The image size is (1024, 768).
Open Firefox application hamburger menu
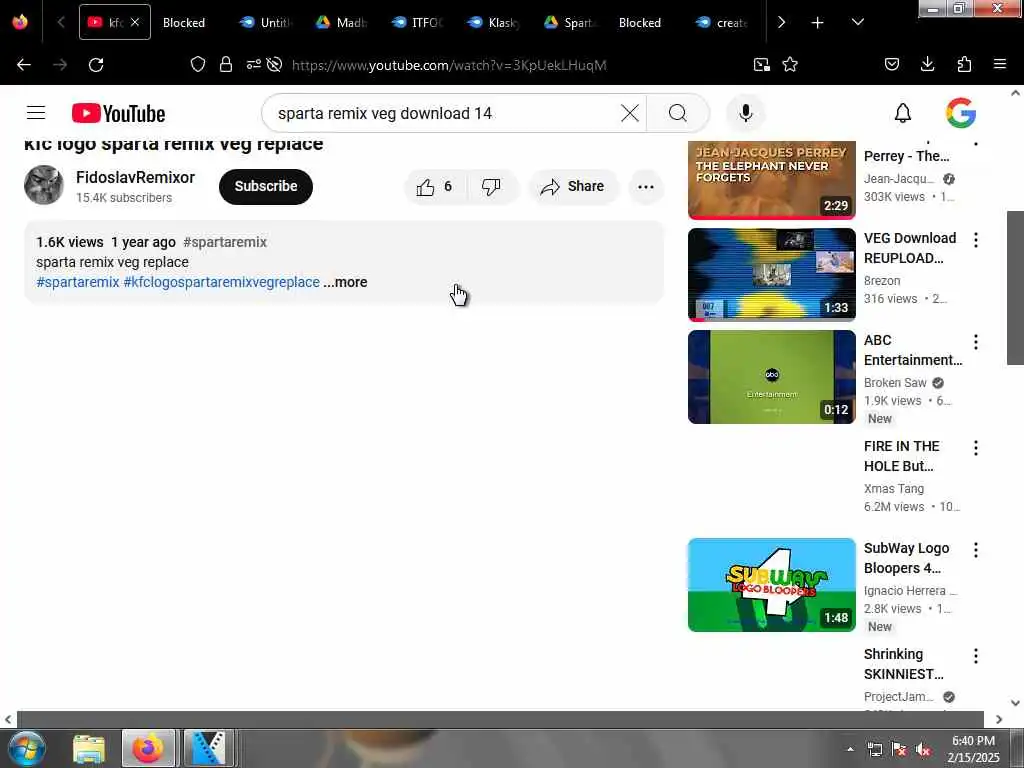tap(1000, 64)
